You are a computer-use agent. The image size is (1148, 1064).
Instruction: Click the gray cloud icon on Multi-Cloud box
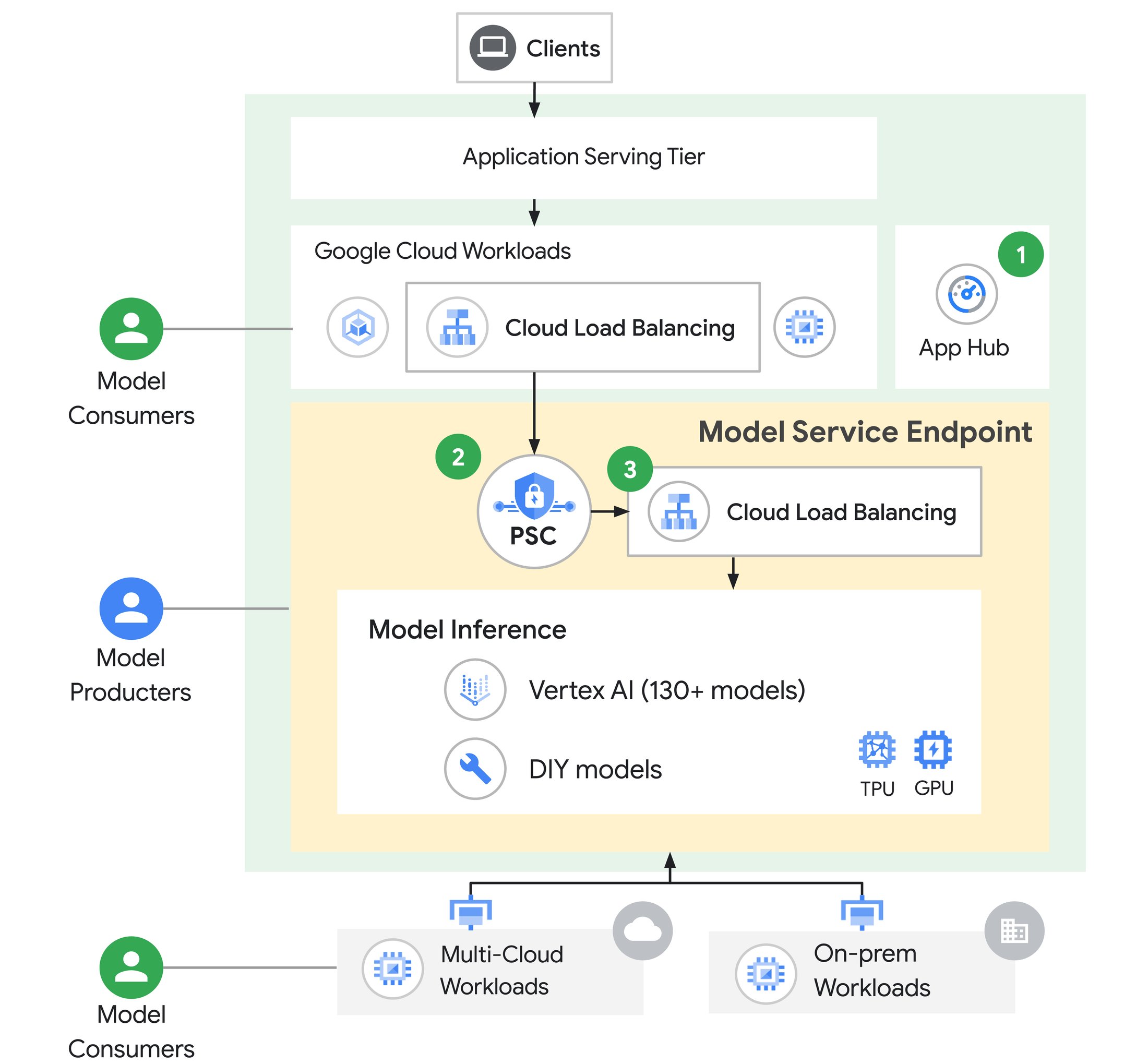click(x=642, y=930)
